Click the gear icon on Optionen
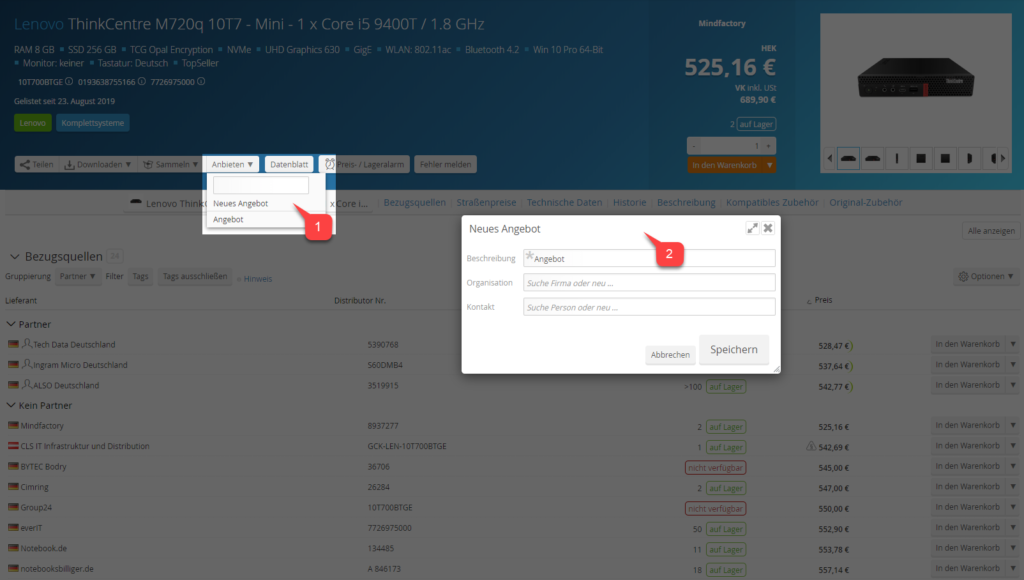Viewport: 1024px width, 580px height. tap(963, 276)
